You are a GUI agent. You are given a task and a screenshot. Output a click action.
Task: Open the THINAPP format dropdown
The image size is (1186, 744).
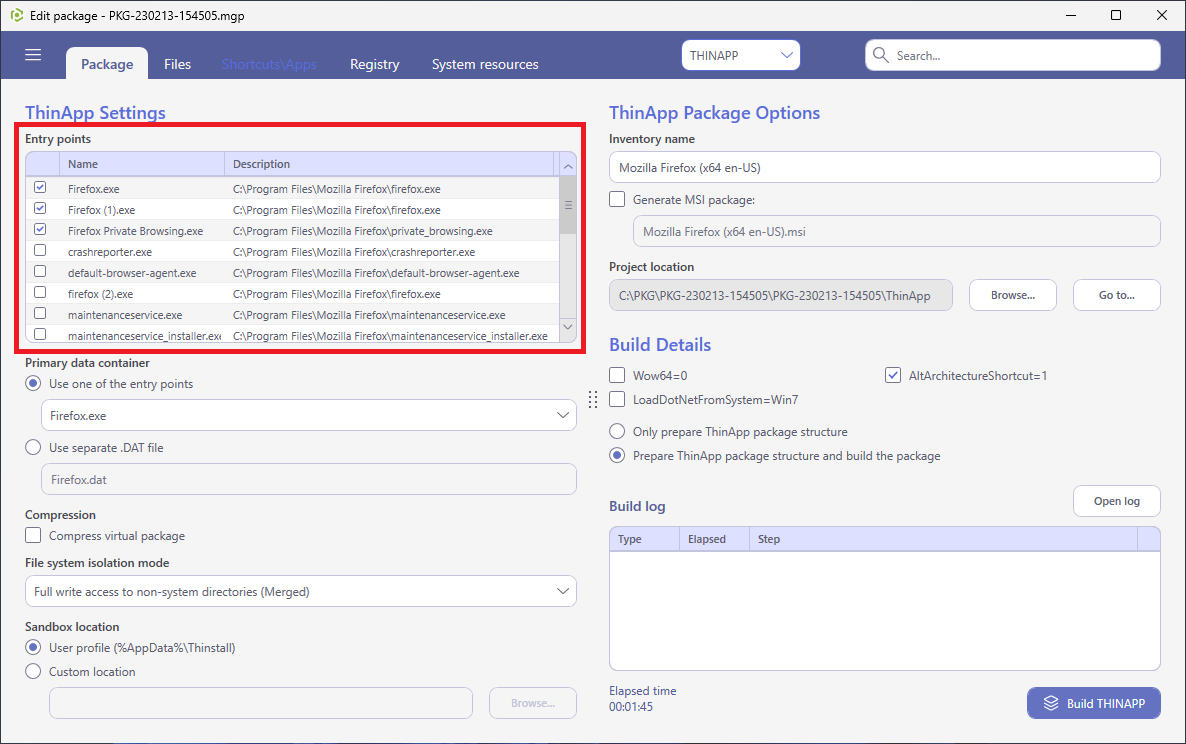(740, 55)
